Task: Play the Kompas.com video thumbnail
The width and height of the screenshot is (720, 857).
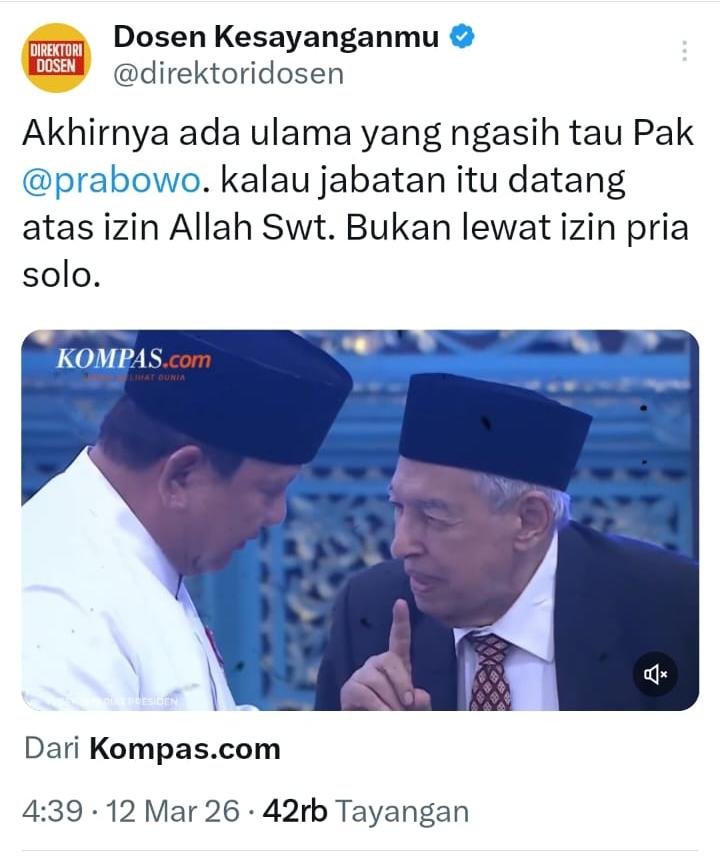Action: click(360, 520)
